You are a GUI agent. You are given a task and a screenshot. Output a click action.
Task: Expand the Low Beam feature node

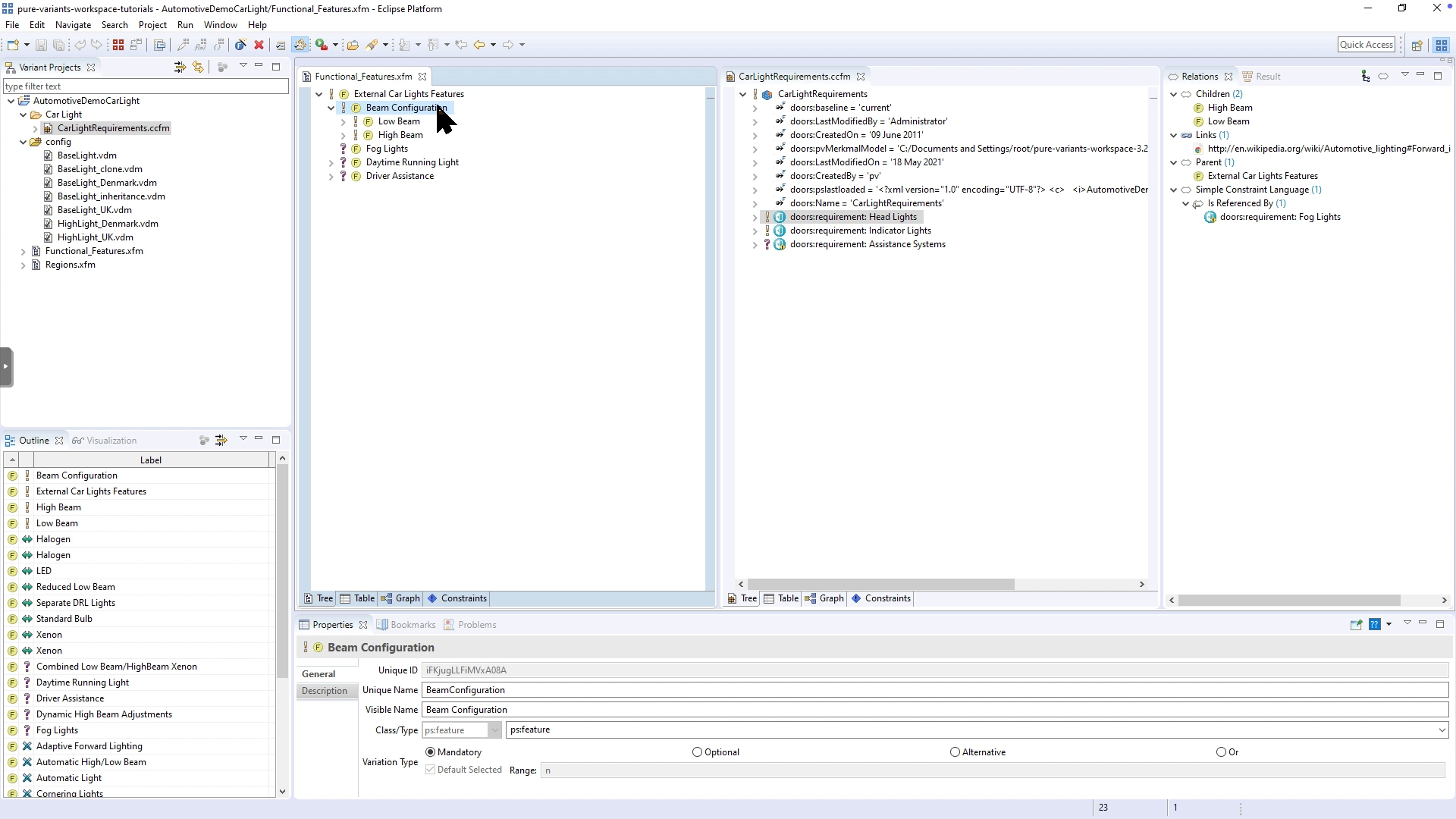point(344,122)
